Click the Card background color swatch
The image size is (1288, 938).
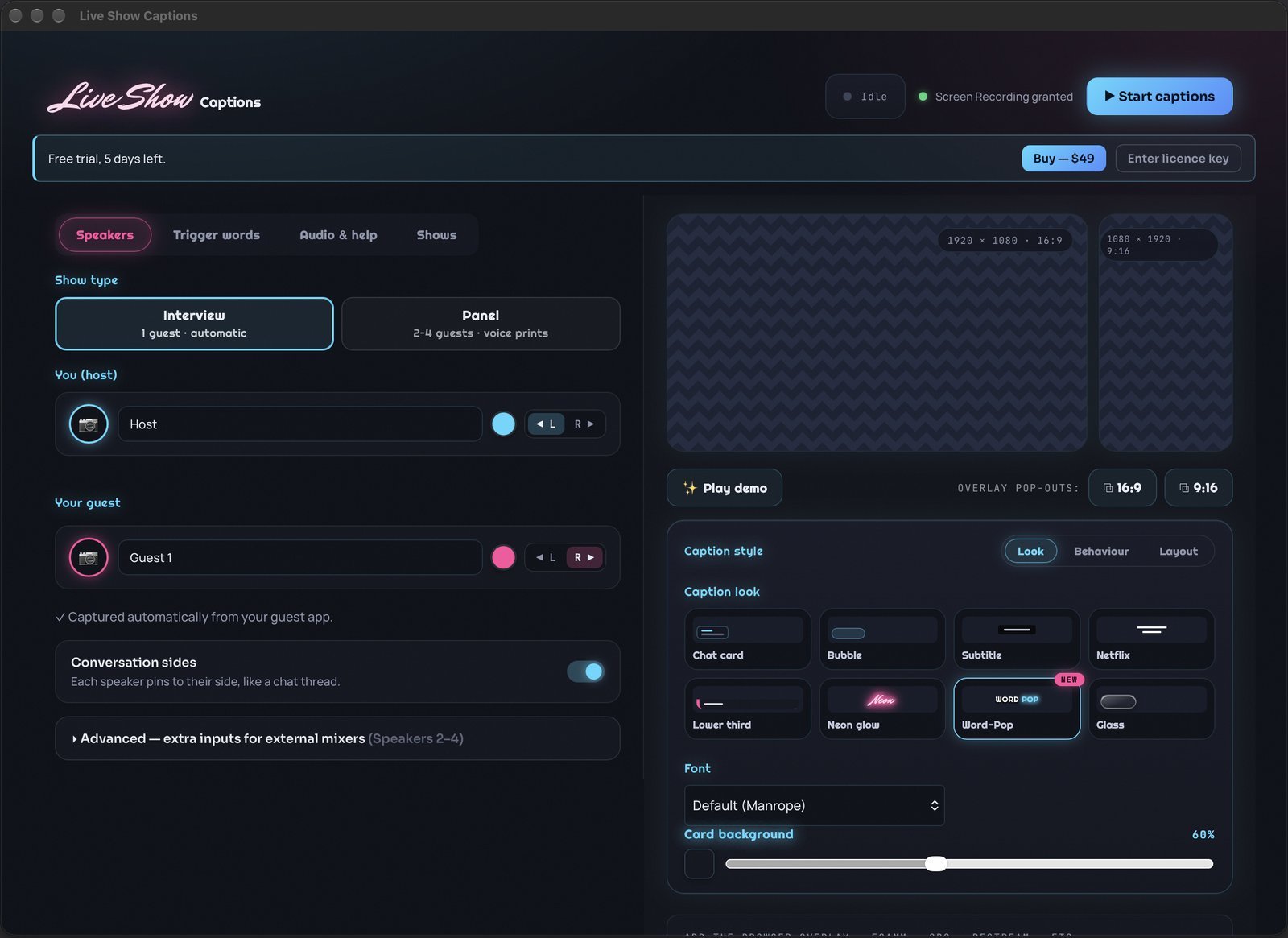(x=699, y=864)
